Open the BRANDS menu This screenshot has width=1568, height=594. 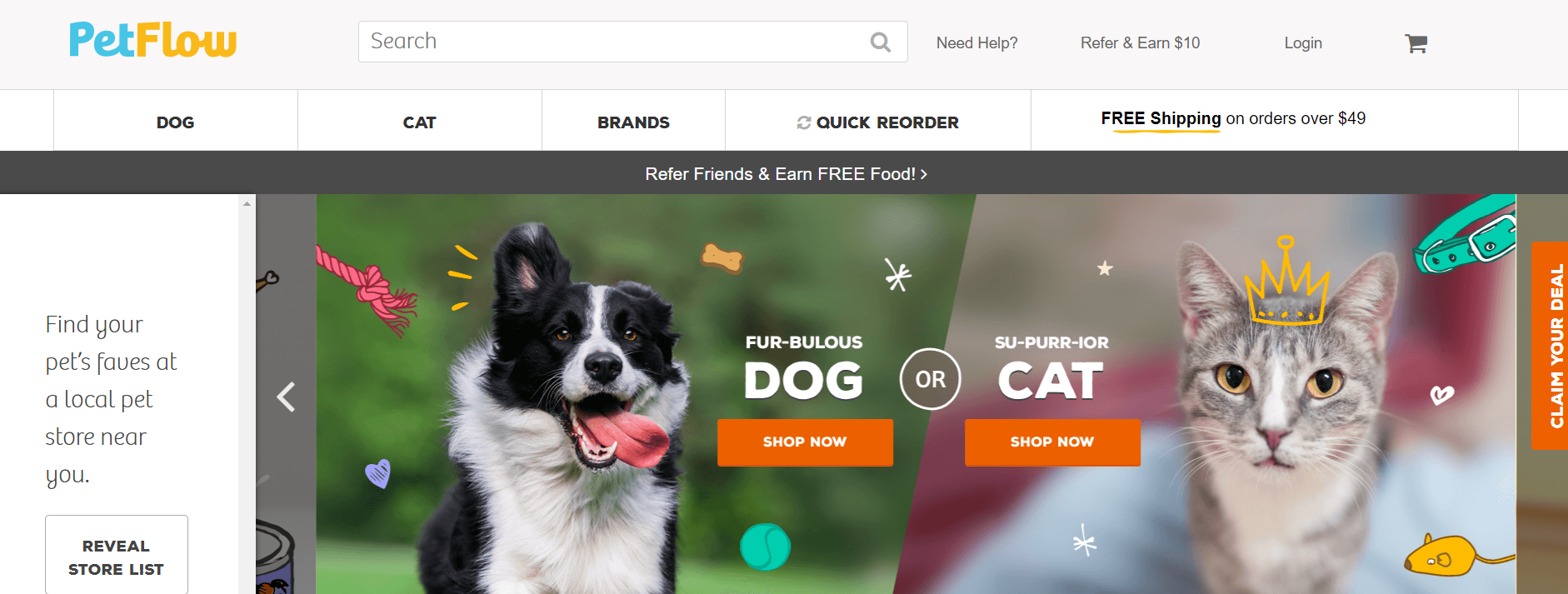(633, 122)
